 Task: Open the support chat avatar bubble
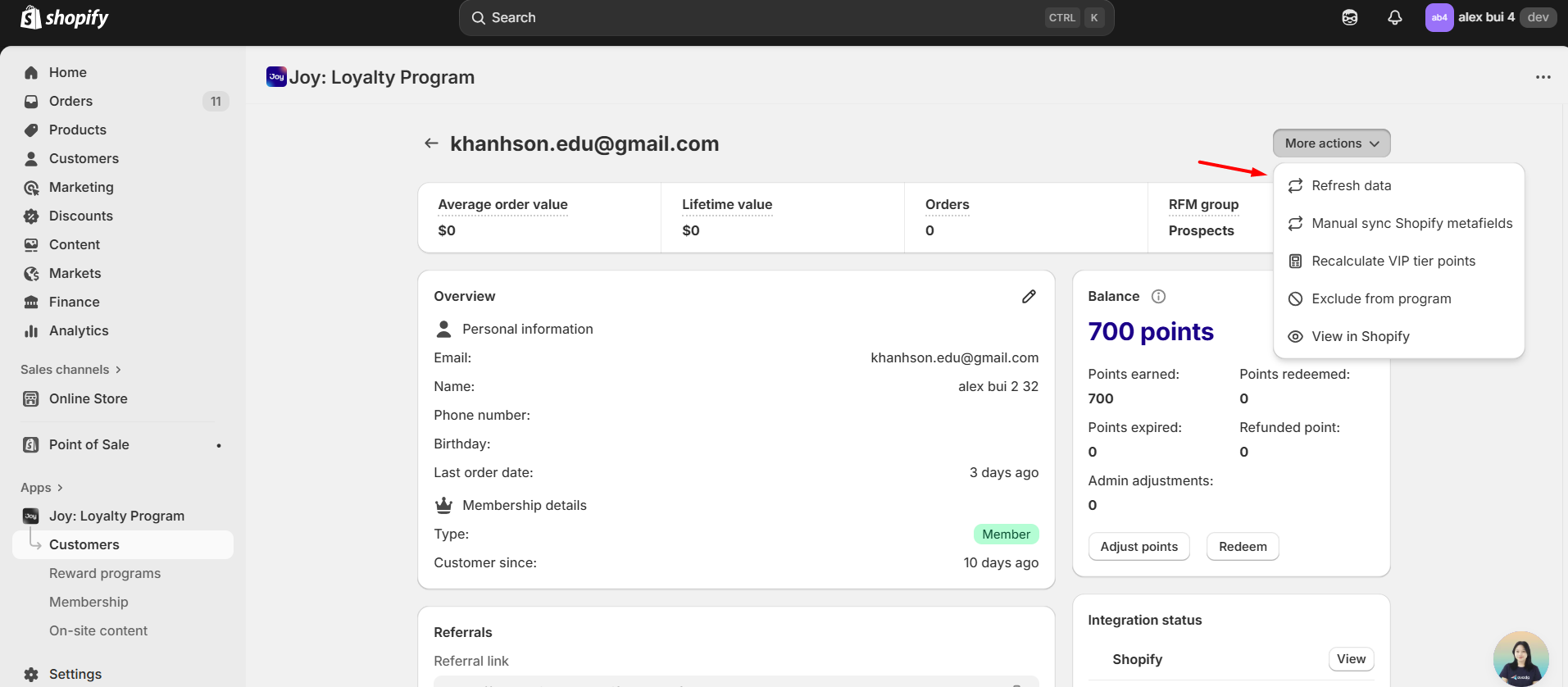(x=1520, y=657)
